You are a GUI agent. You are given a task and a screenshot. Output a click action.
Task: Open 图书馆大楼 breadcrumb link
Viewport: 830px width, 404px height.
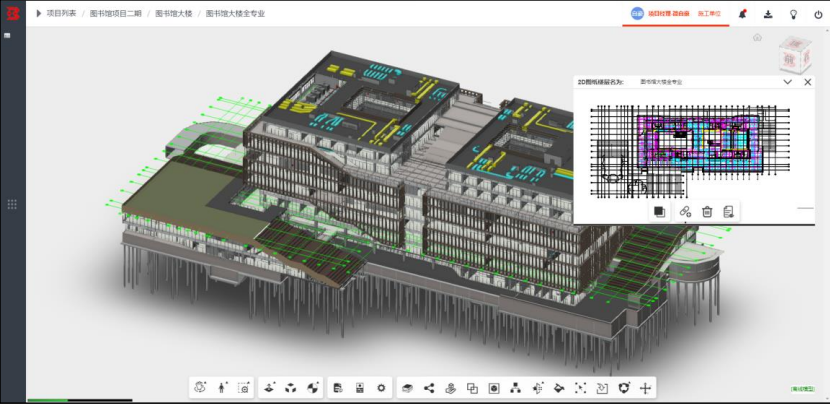(173, 14)
